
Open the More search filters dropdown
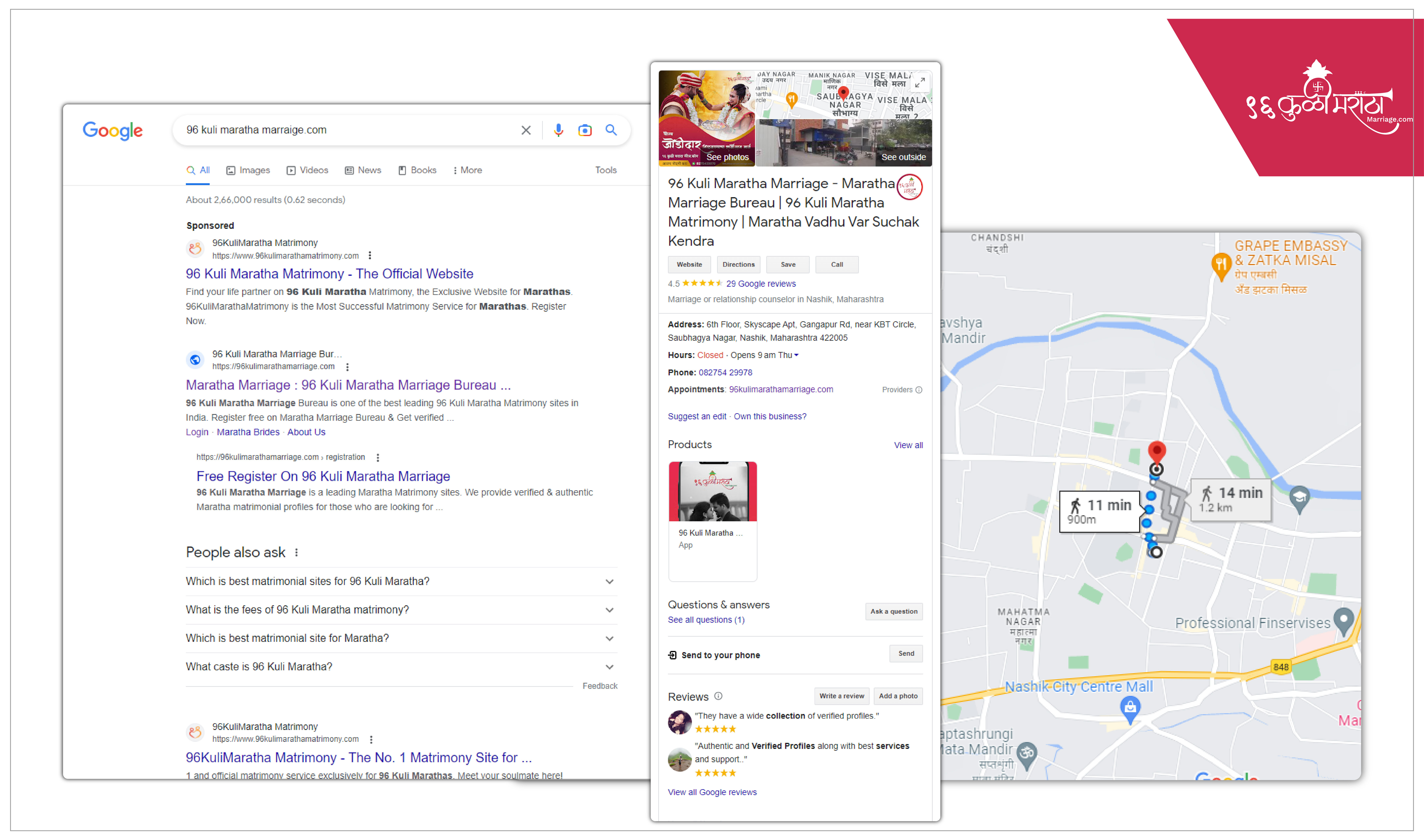[x=468, y=170]
